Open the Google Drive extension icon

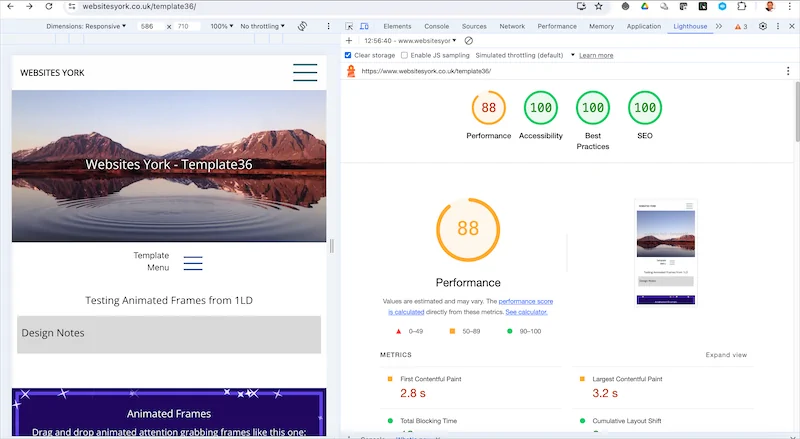645,6
